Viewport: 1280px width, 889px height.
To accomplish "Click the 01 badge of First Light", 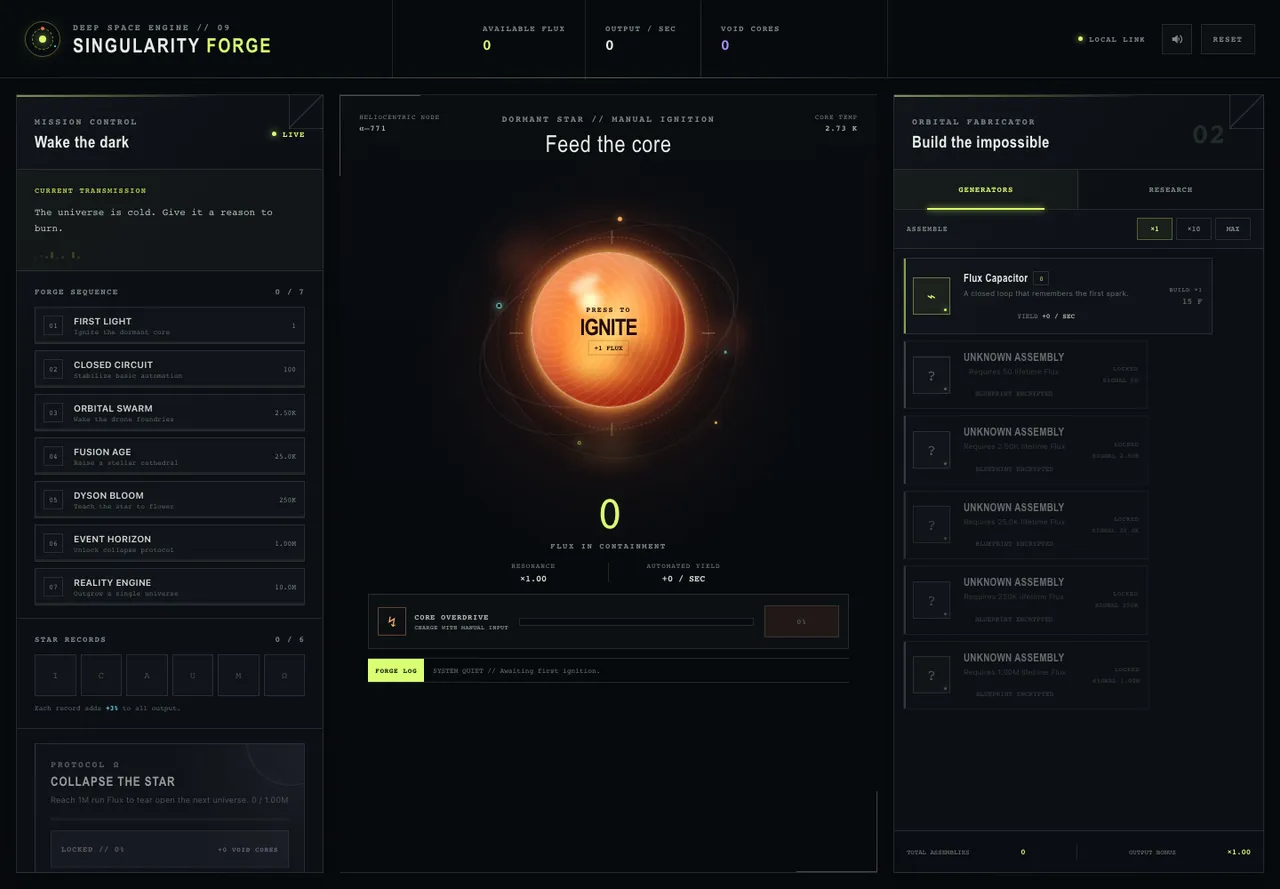I will tap(53, 326).
